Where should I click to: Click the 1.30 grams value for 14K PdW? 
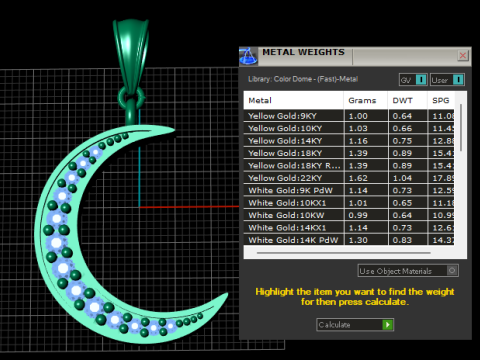click(x=358, y=240)
